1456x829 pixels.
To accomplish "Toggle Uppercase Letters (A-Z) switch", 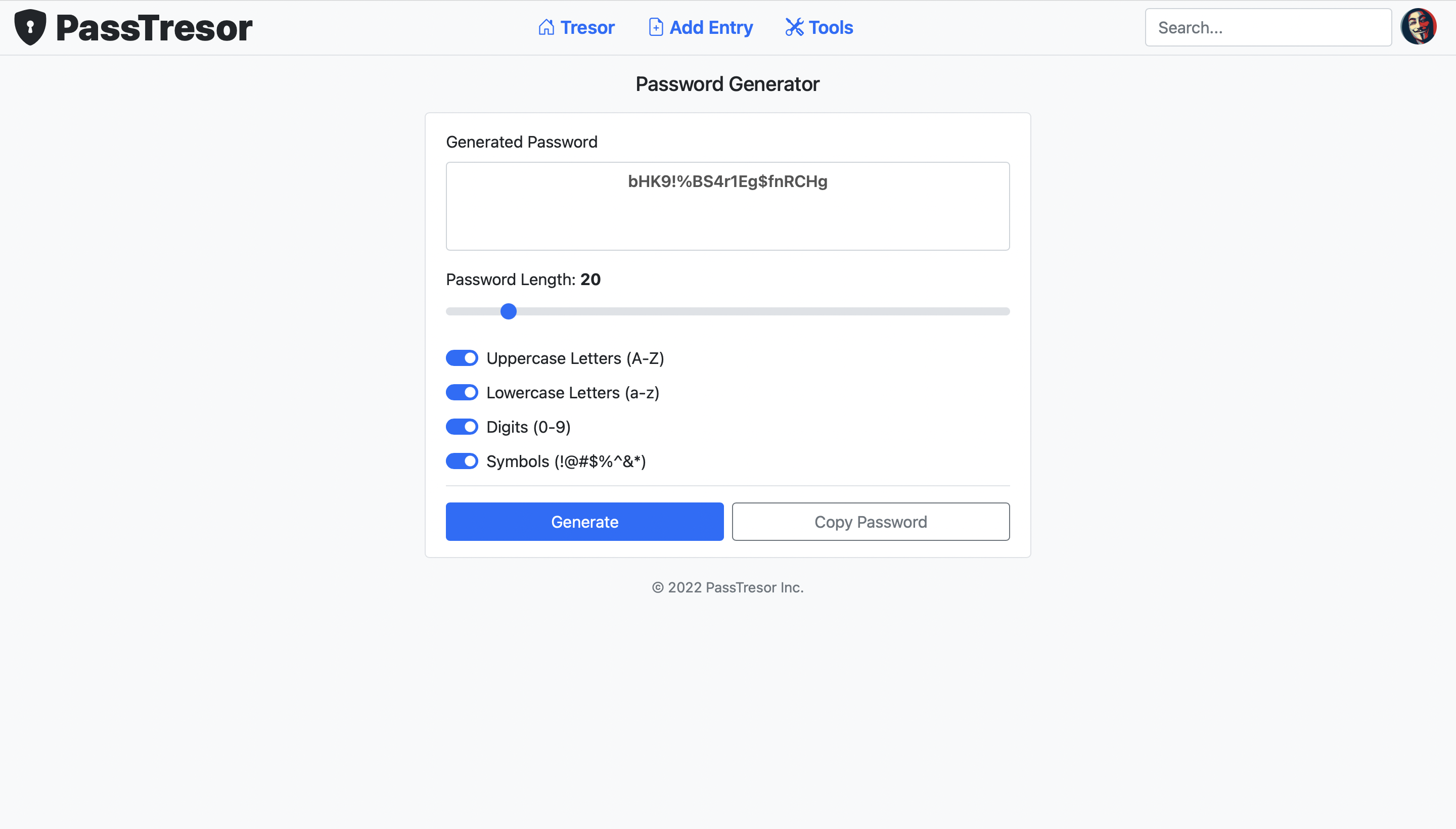I will [462, 358].
